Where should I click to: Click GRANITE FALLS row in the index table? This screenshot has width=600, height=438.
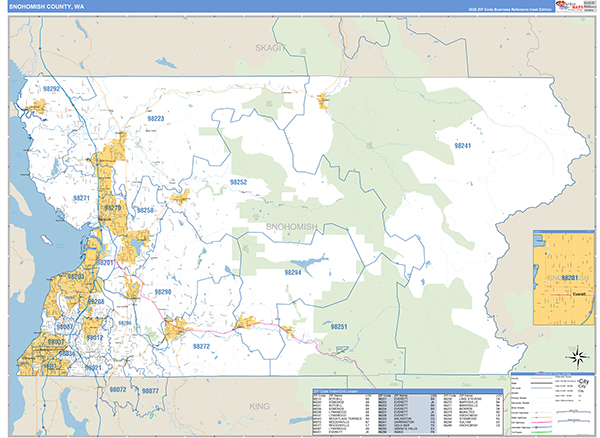408,428
